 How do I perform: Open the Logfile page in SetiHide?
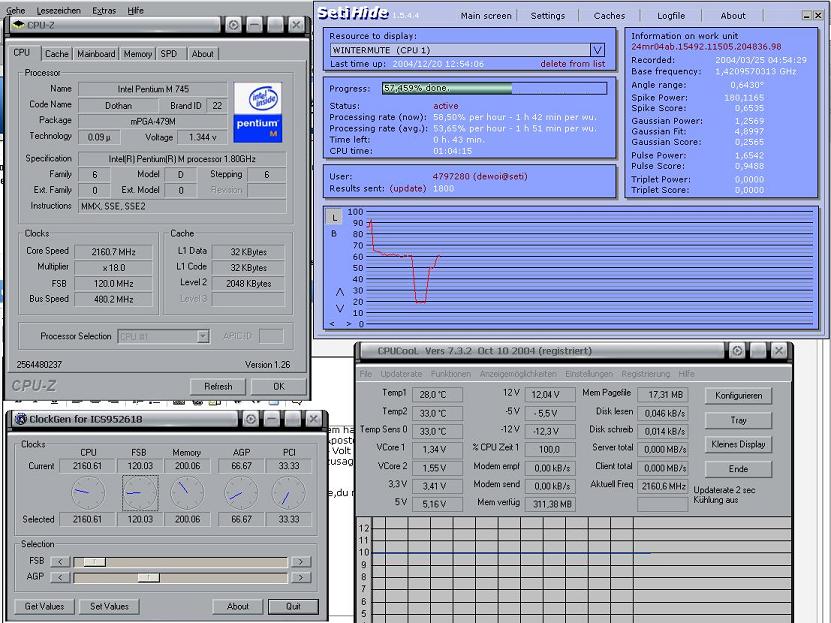(671, 15)
